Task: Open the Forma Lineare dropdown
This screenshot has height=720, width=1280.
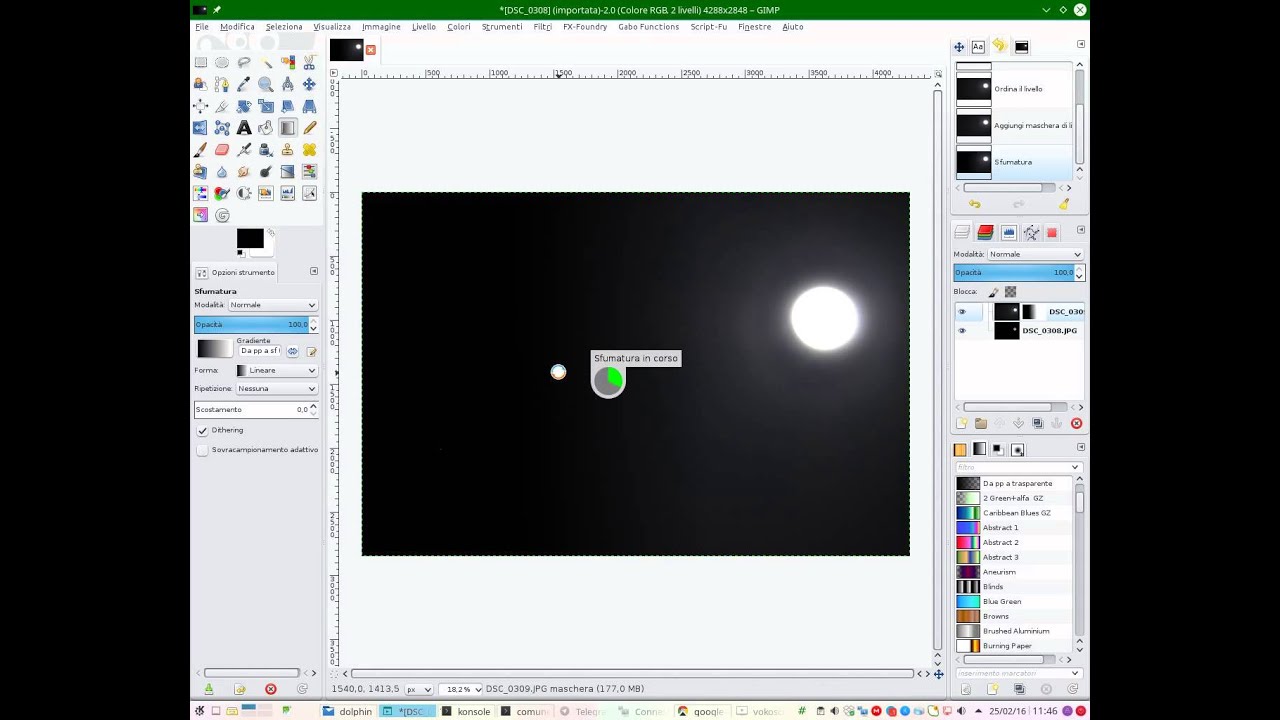Action: coord(276,370)
